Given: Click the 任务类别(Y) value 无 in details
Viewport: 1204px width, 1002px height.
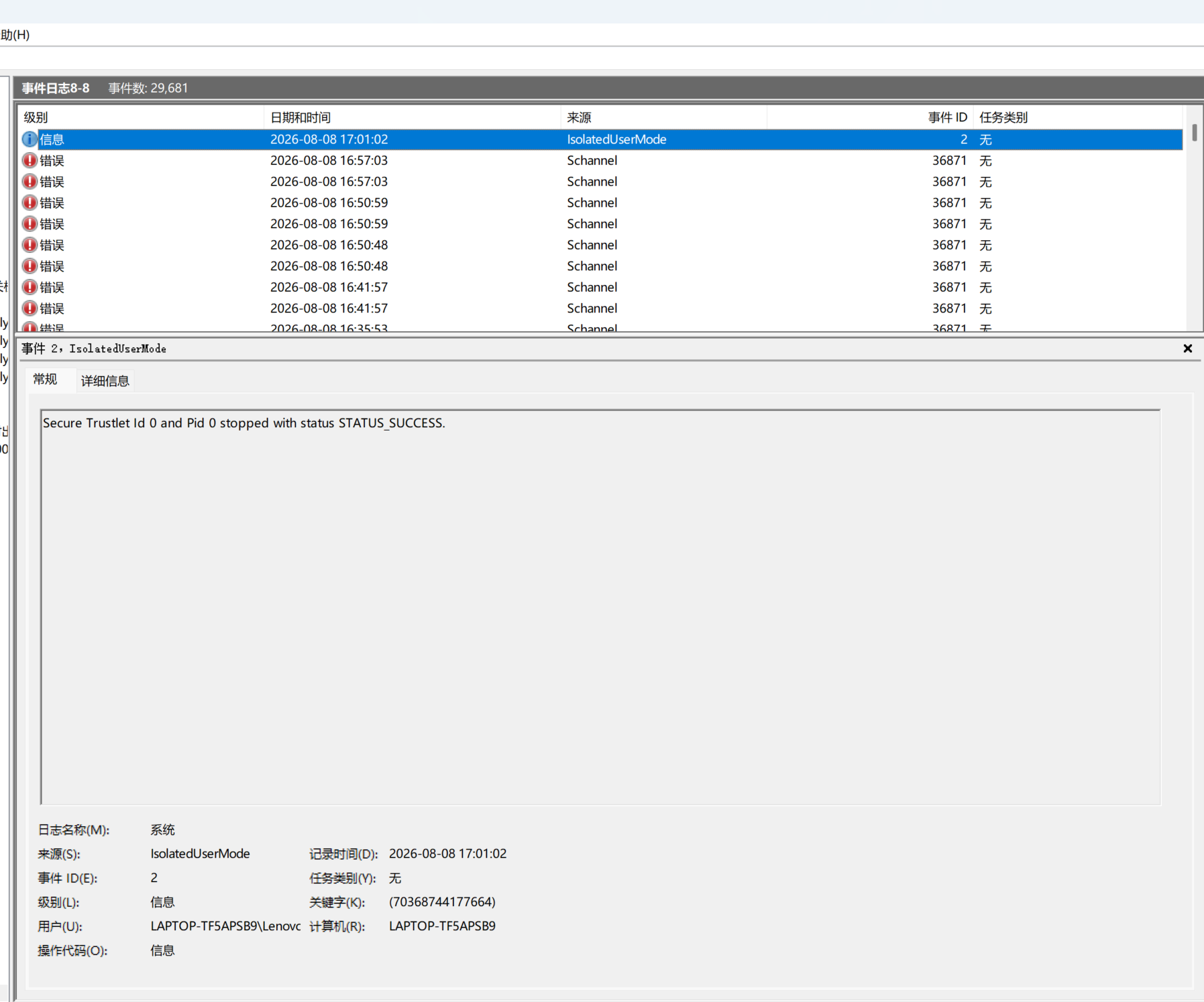Looking at the screenshot, I should (x=395, y=878).
